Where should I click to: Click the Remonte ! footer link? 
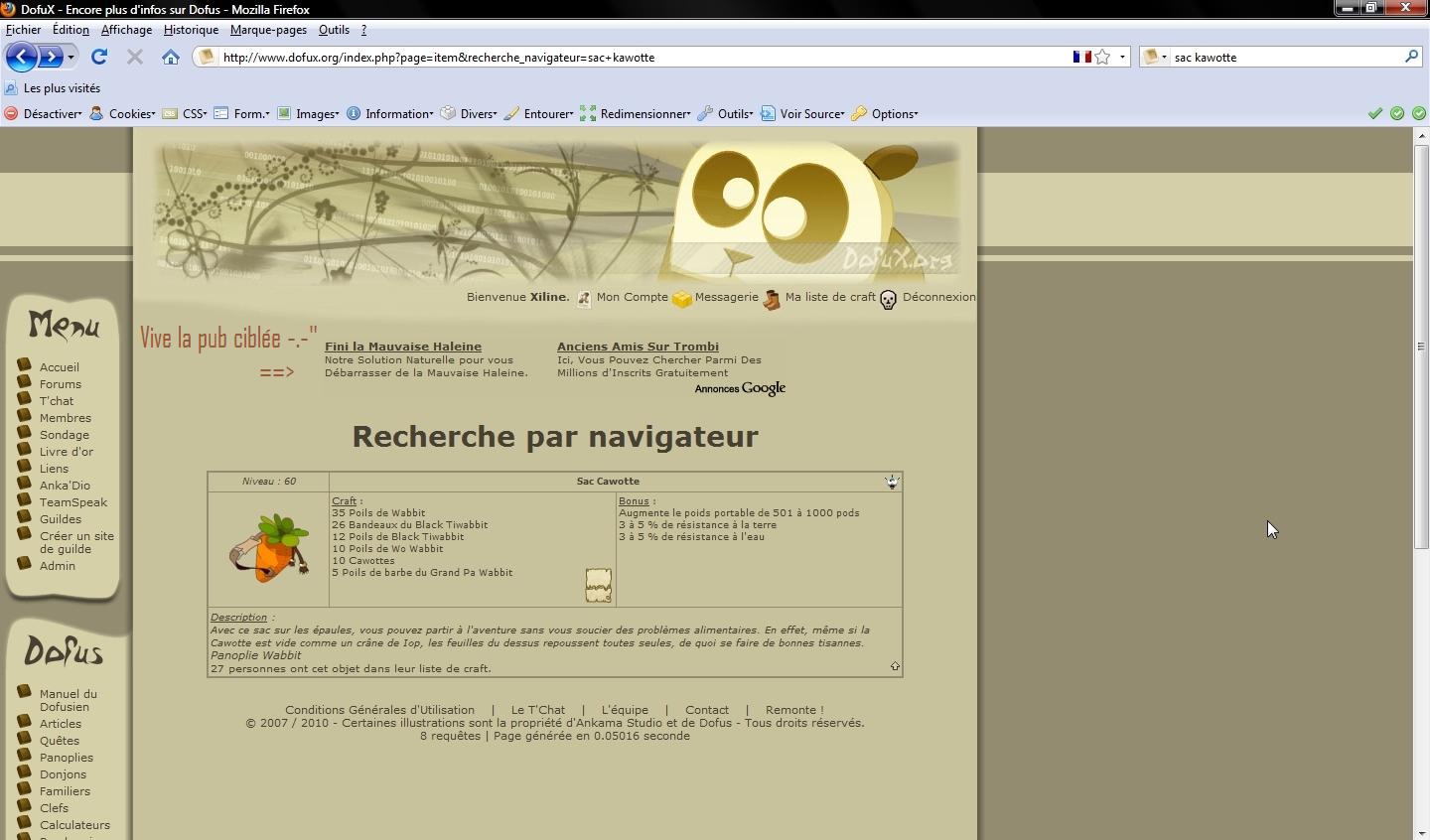click(x=794, y=710)
